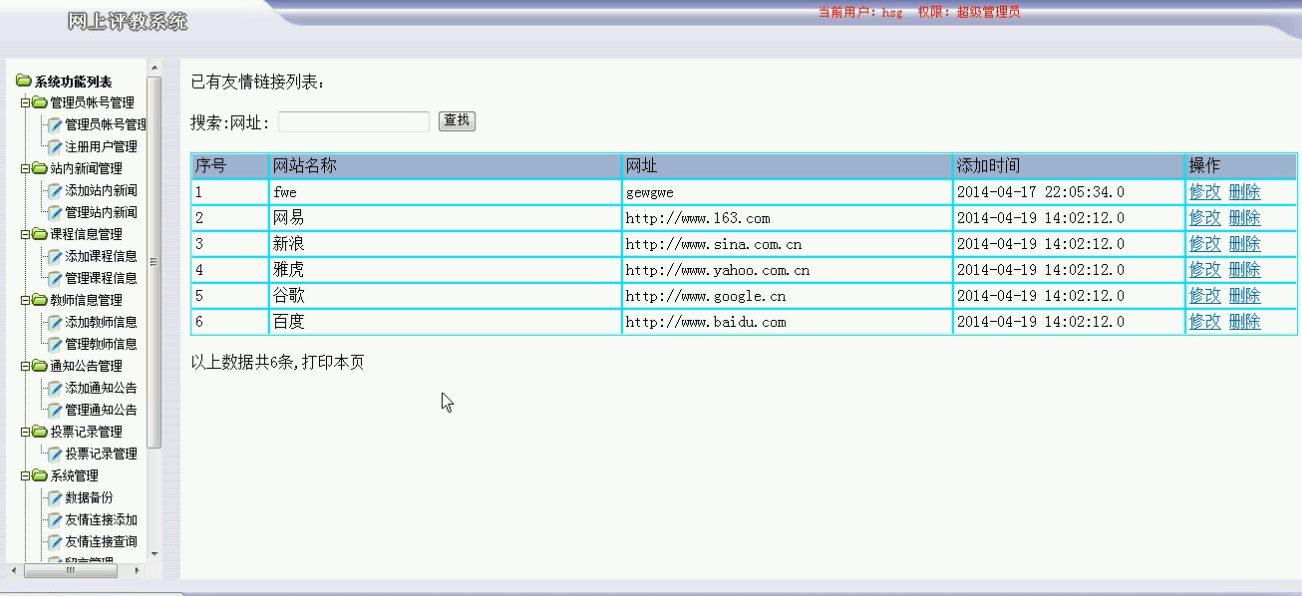1302x596 pixels.
Task: Click the folder icon beside 课程信息管理
Action: click(40, 234)
